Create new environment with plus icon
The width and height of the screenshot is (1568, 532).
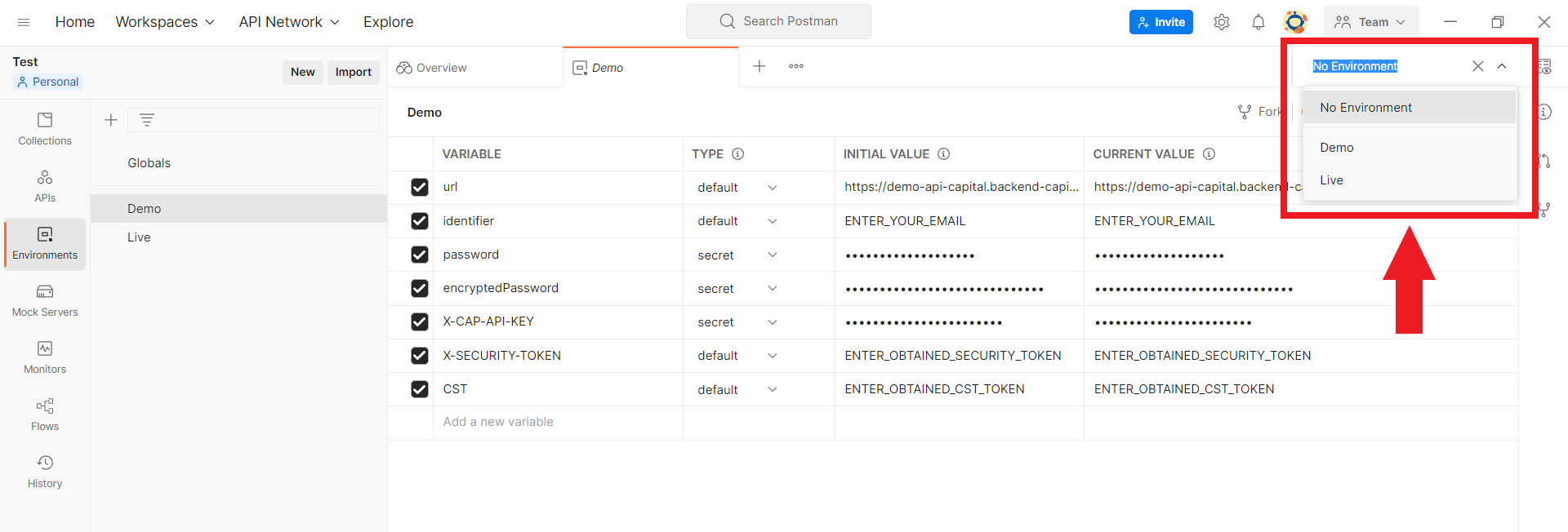111,120
